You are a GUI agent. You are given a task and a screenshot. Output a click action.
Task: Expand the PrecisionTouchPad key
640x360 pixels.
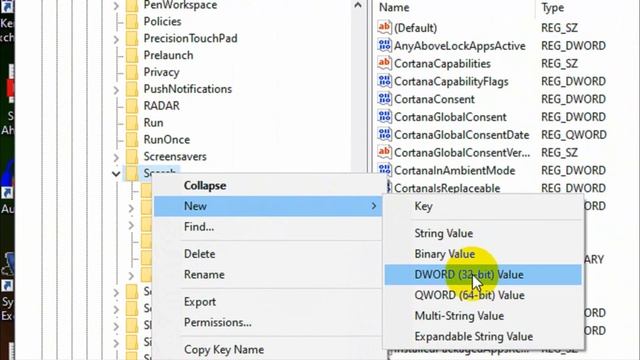116,39
